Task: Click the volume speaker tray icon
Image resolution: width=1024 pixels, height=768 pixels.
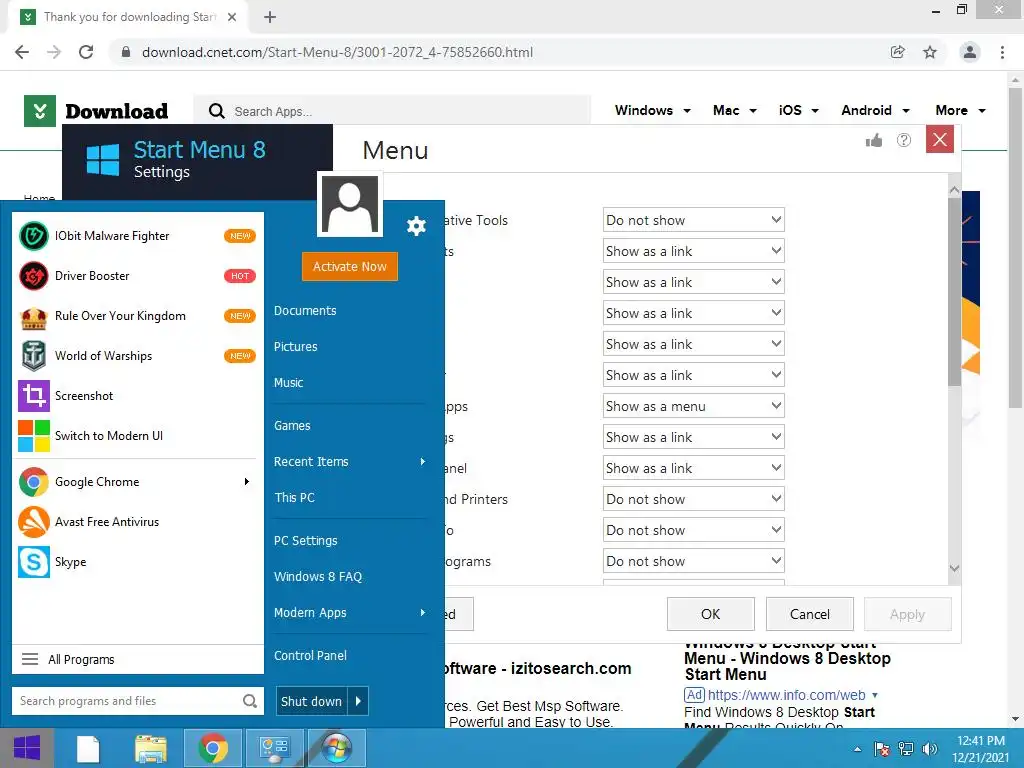Action: [929, 749]
